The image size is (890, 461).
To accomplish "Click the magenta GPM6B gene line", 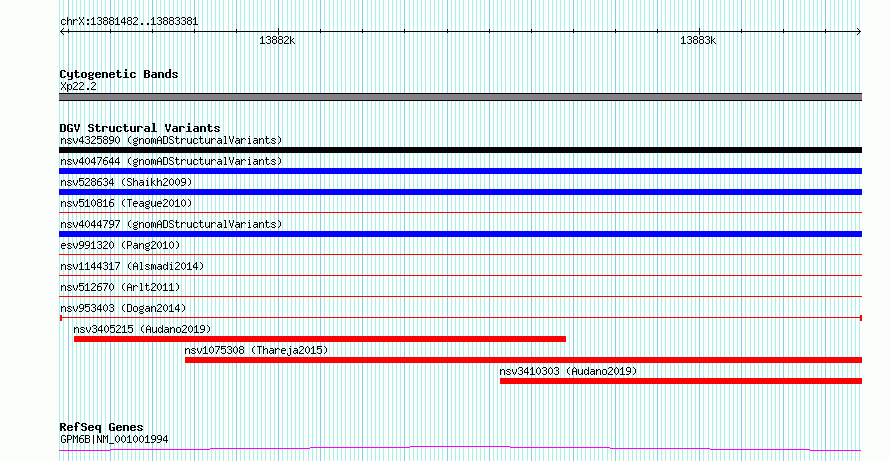I will click(x=460, y=449).
